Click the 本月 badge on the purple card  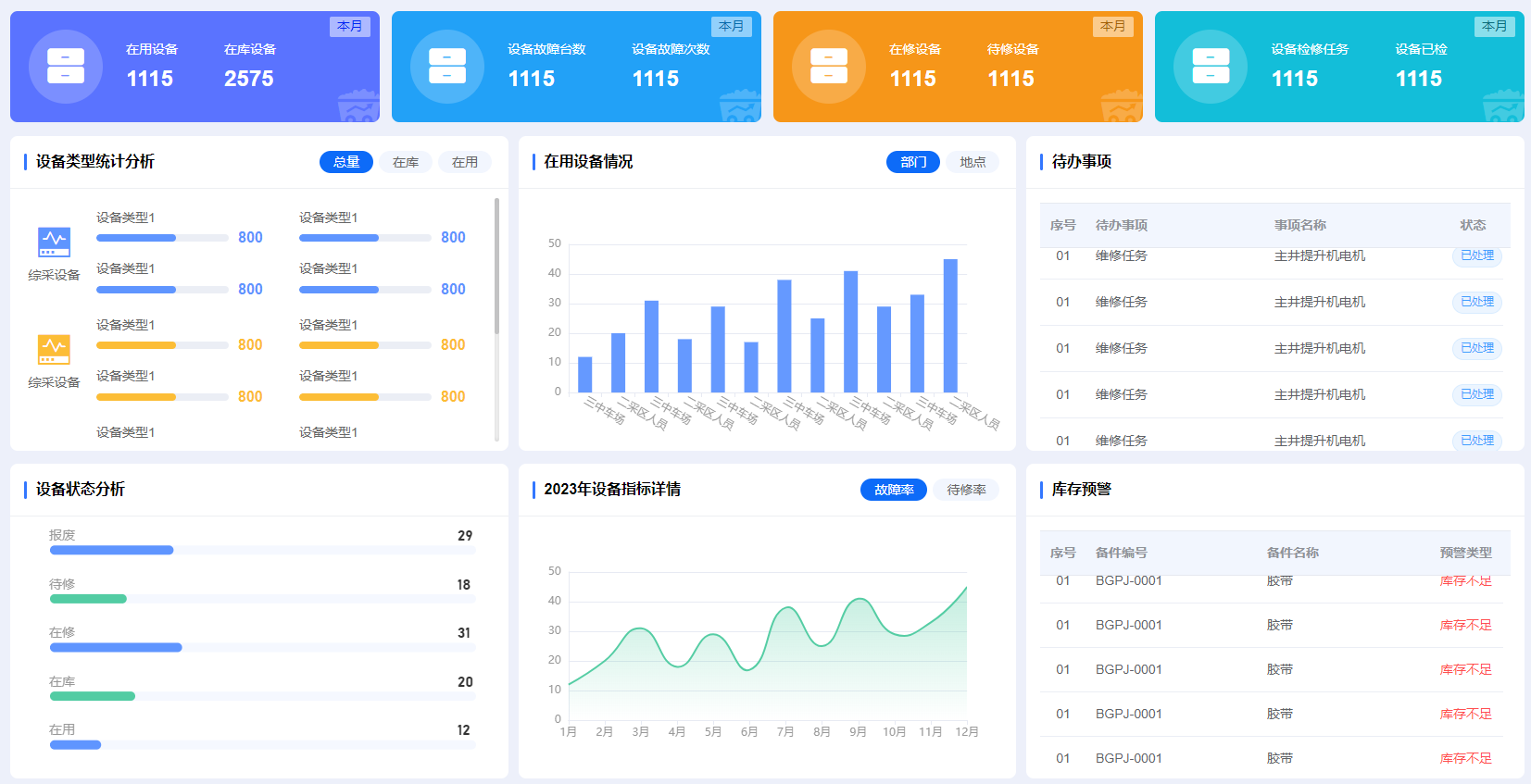[350, 26]
